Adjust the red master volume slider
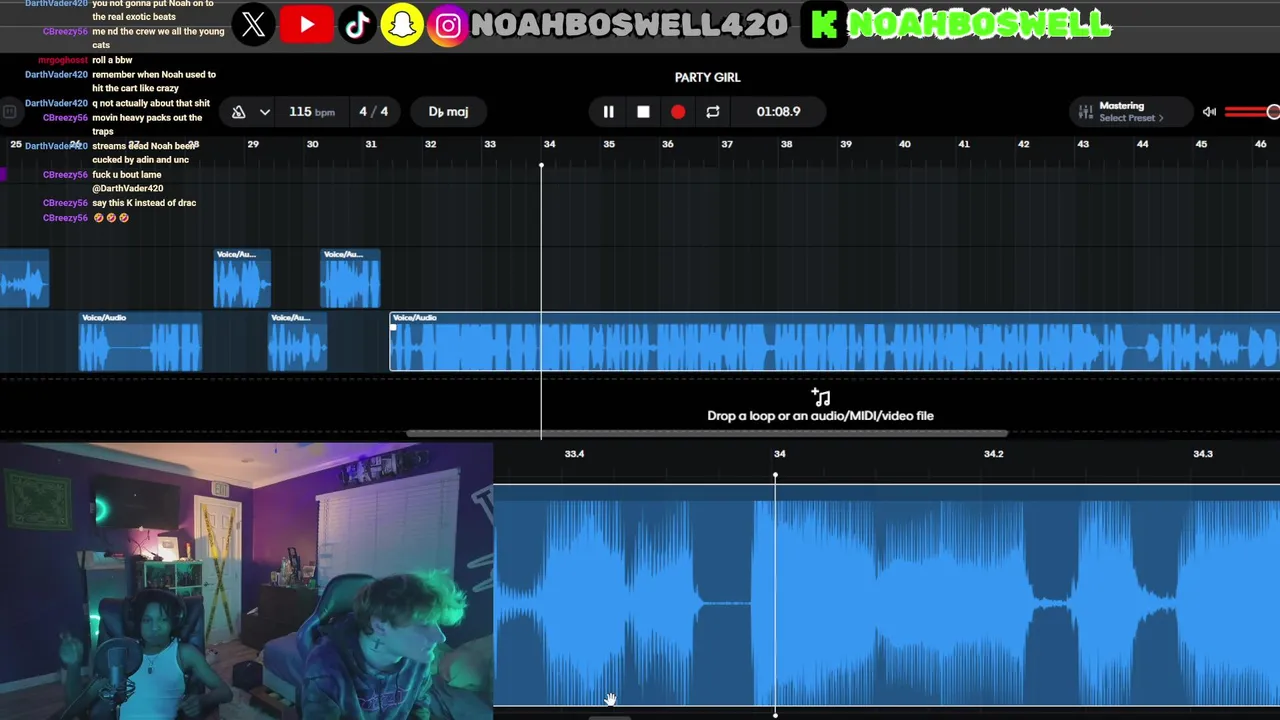Screen dimensions: 1280x720 coord(1252,112)
